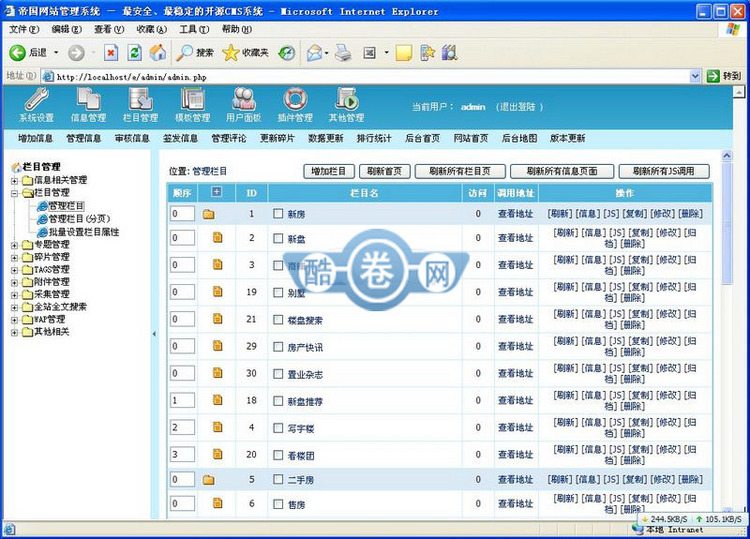Click the yellow note icon in IE toolbar
Viewport: 750px width, 539px height.
point(404,53)
